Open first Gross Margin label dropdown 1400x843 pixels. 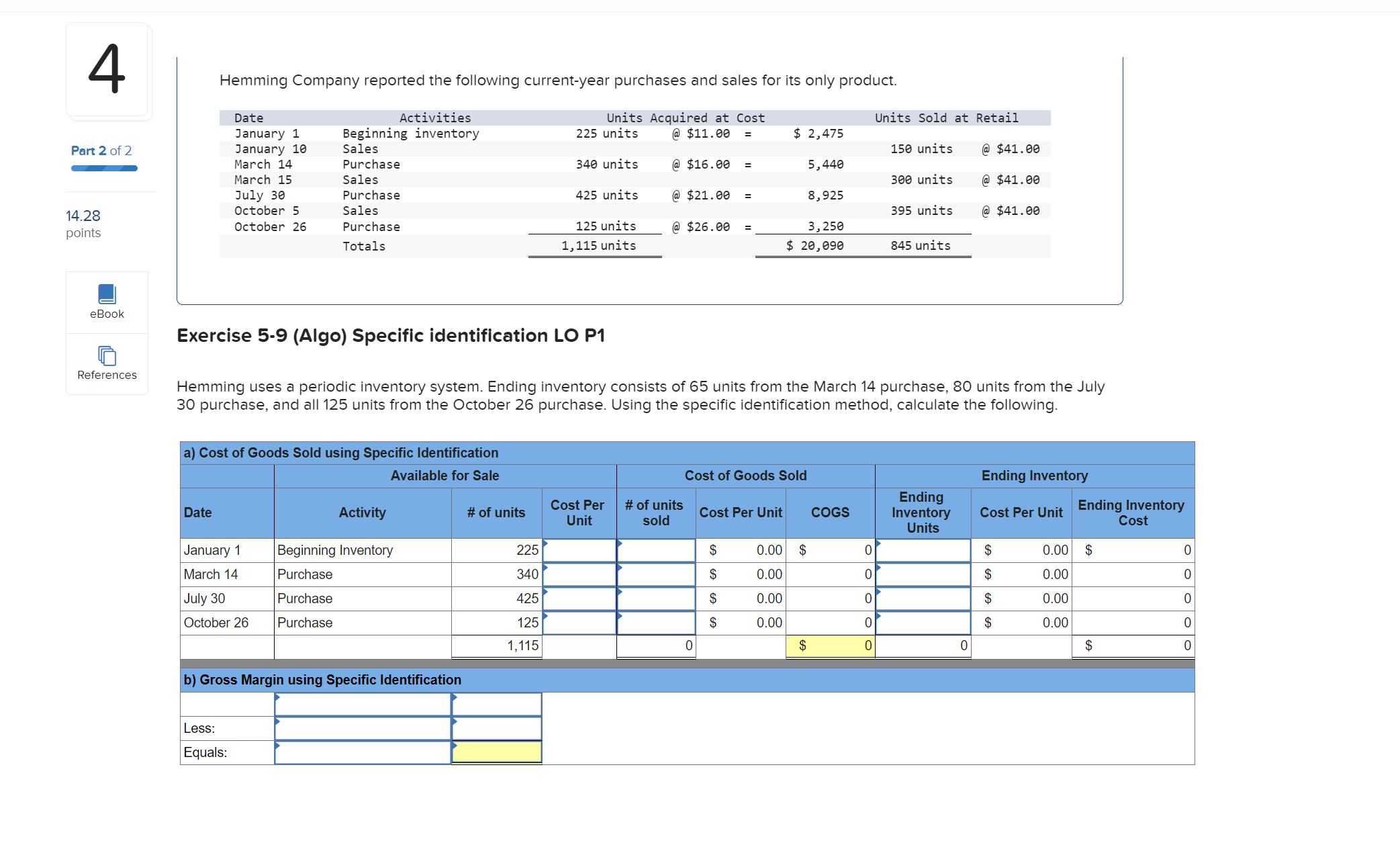point(363,704)
